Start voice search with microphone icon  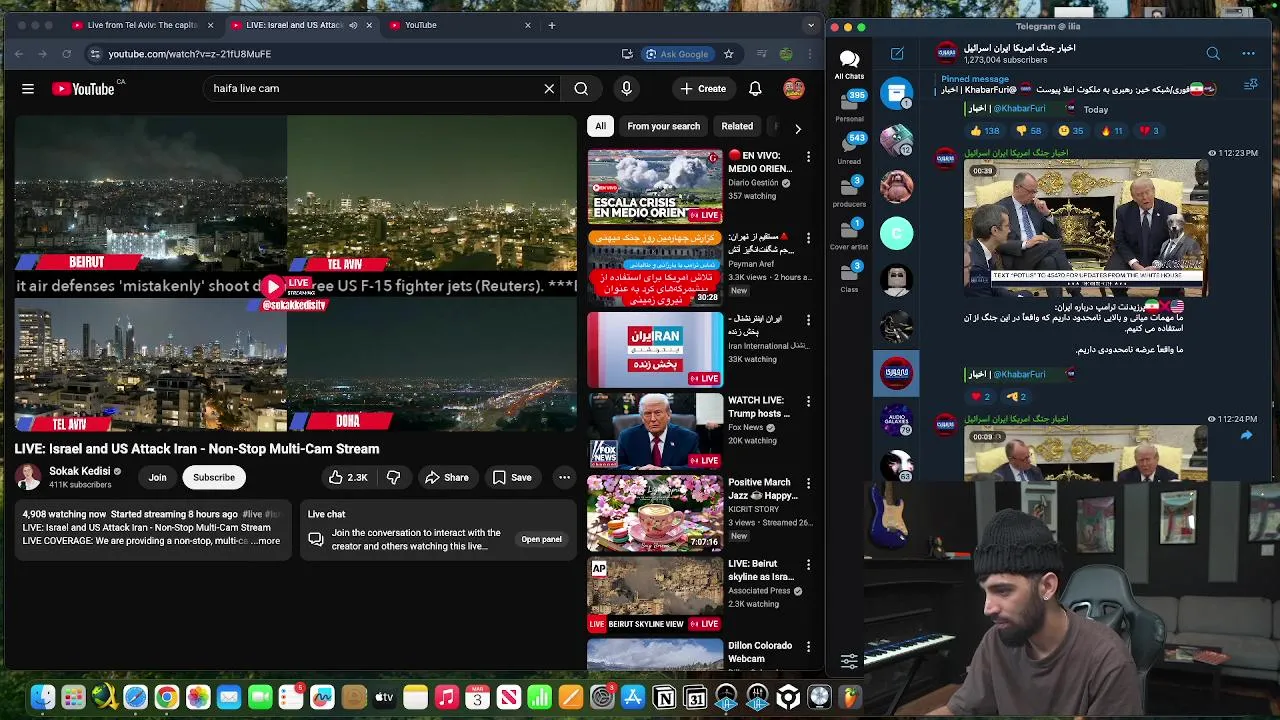click(x=627, y=89)
